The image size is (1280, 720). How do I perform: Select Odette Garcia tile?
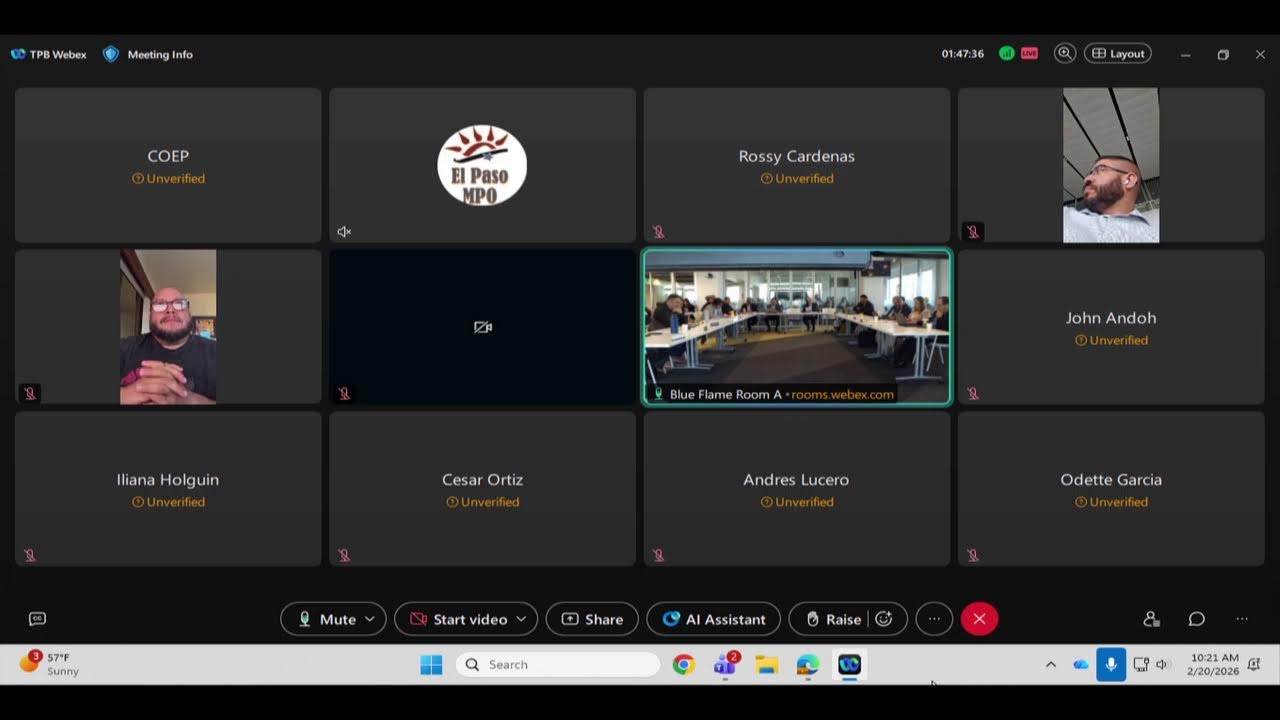tap(1111, 489)
